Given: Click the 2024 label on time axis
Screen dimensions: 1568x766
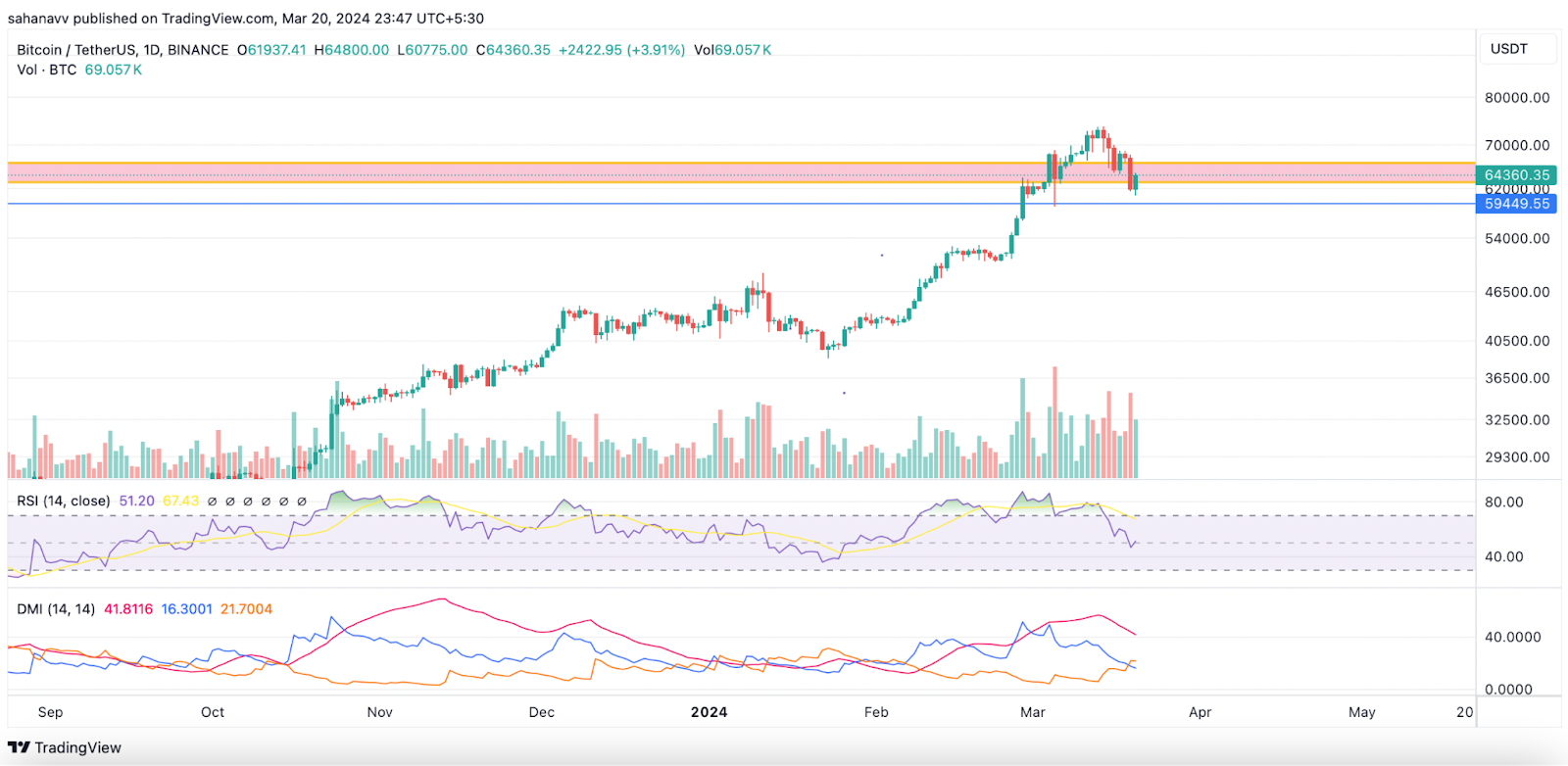Looking at the screenshot, I should [x=710, y=712].
